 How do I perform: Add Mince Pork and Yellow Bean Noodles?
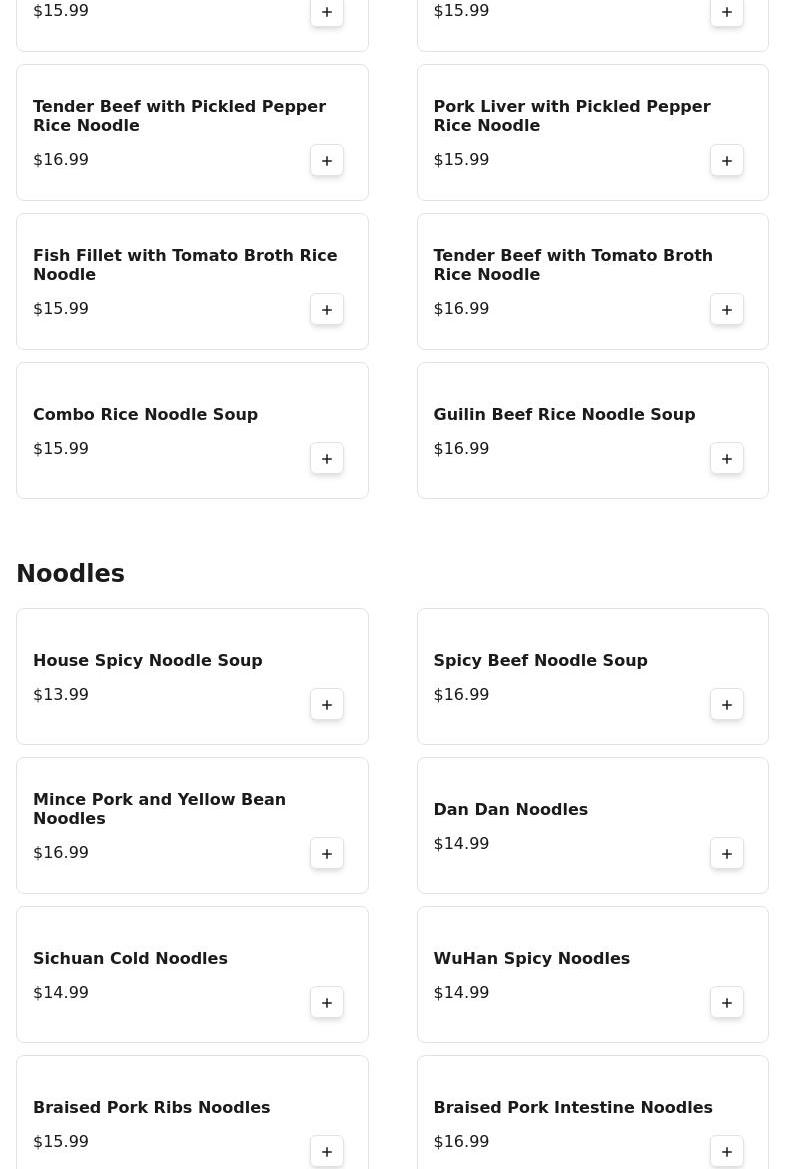327,854
